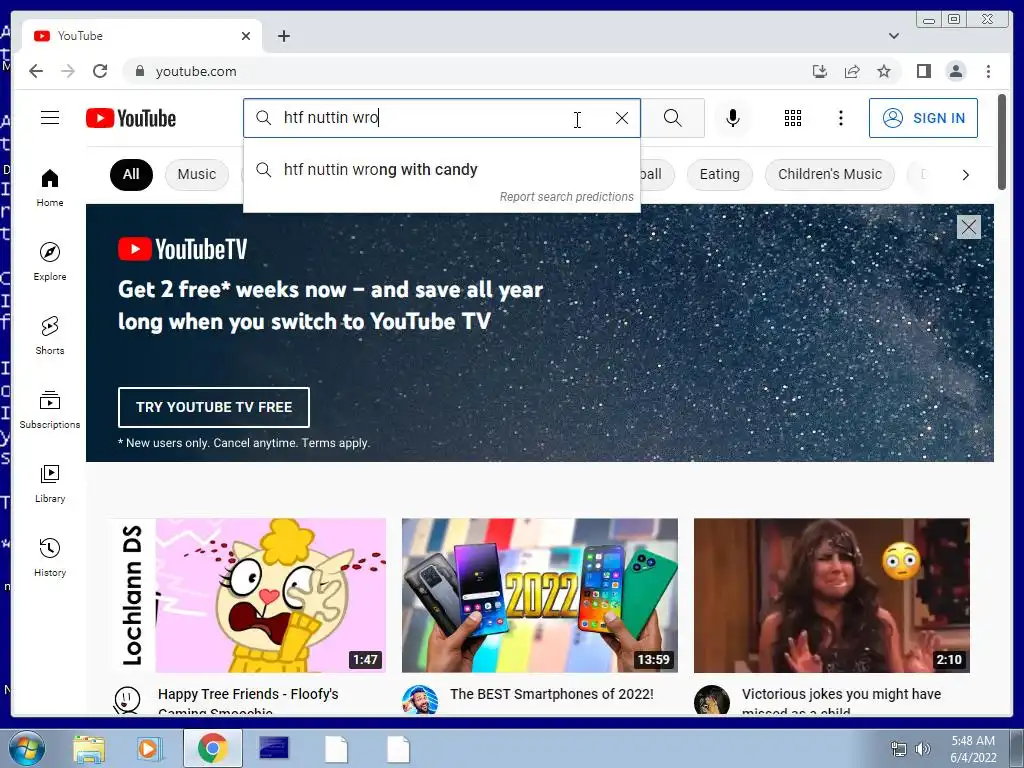1024x768 pixels.
Task: Go back with browser back arrow
Action: (x=36, y=71)
